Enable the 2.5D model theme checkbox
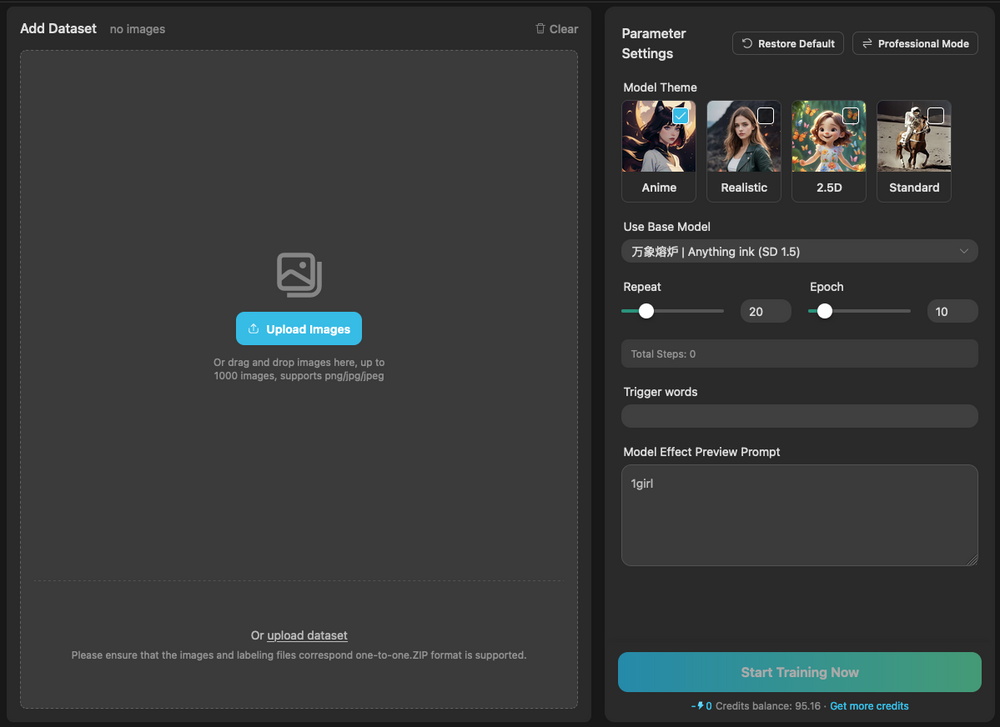Screen dimensions: 1000x727 coord(850,116)
